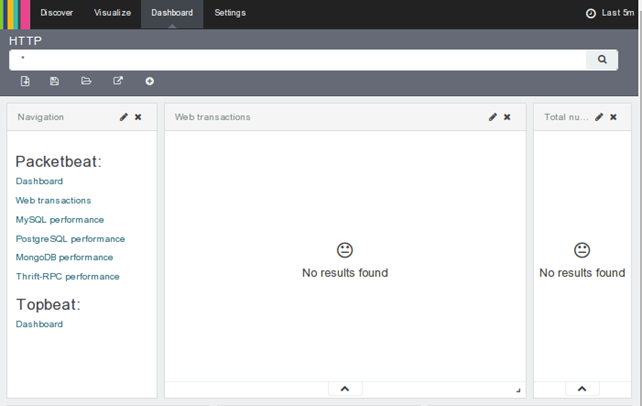Edit the Web transactions panel pencil icon
Screen dimensions: 642x406
(493, 117)
